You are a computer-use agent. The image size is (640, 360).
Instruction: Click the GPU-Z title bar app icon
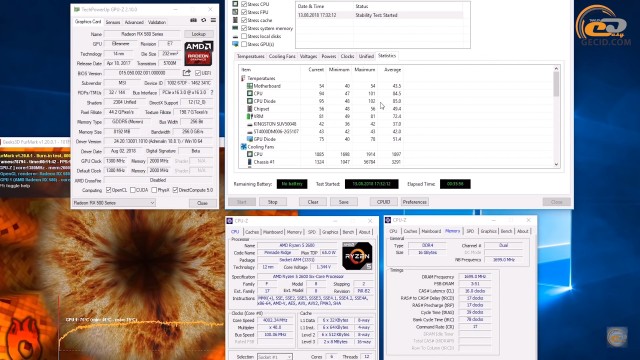(77, 9)
